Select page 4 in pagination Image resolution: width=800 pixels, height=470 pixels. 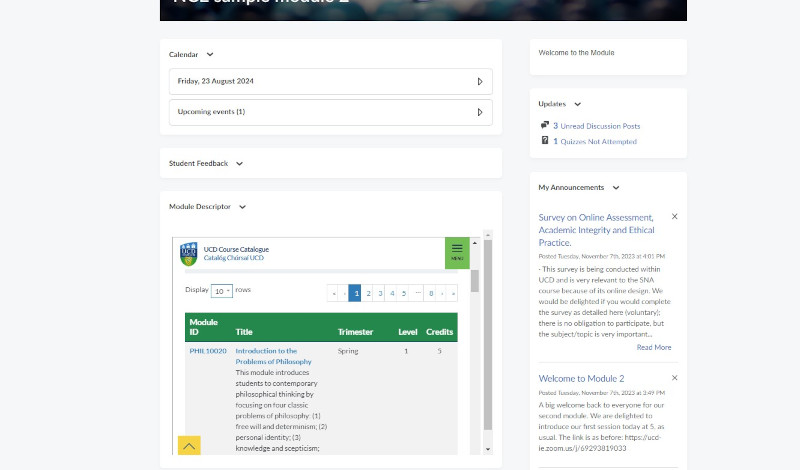(x=392, y=293)
